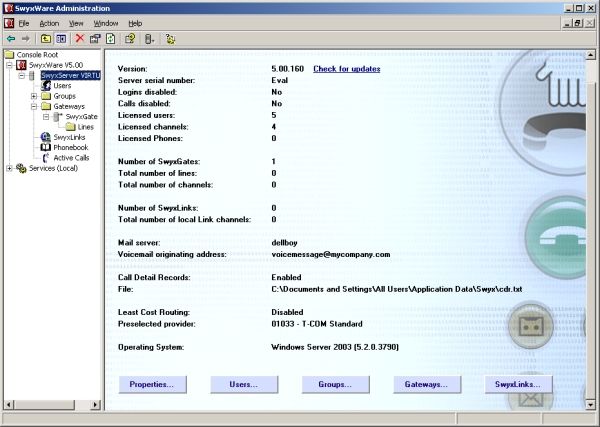This screenshot has width=600, height=427.
Task: Click the Active Calls handset icon
Action: pos(46,158)
